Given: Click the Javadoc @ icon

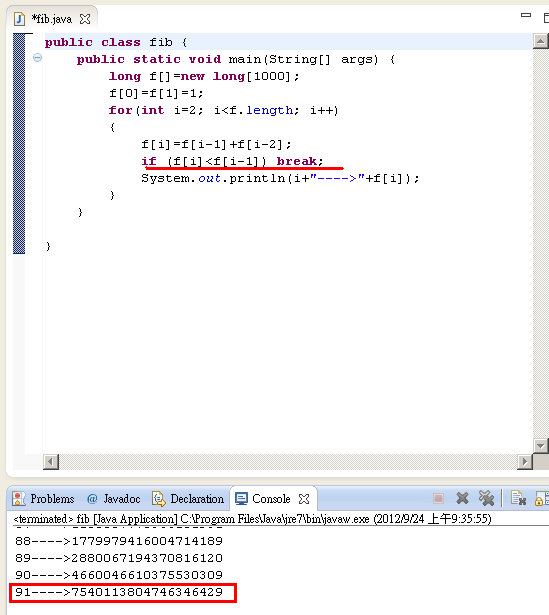Looking at the screenshot, I should pyautogui.click(x=92, y=499).
